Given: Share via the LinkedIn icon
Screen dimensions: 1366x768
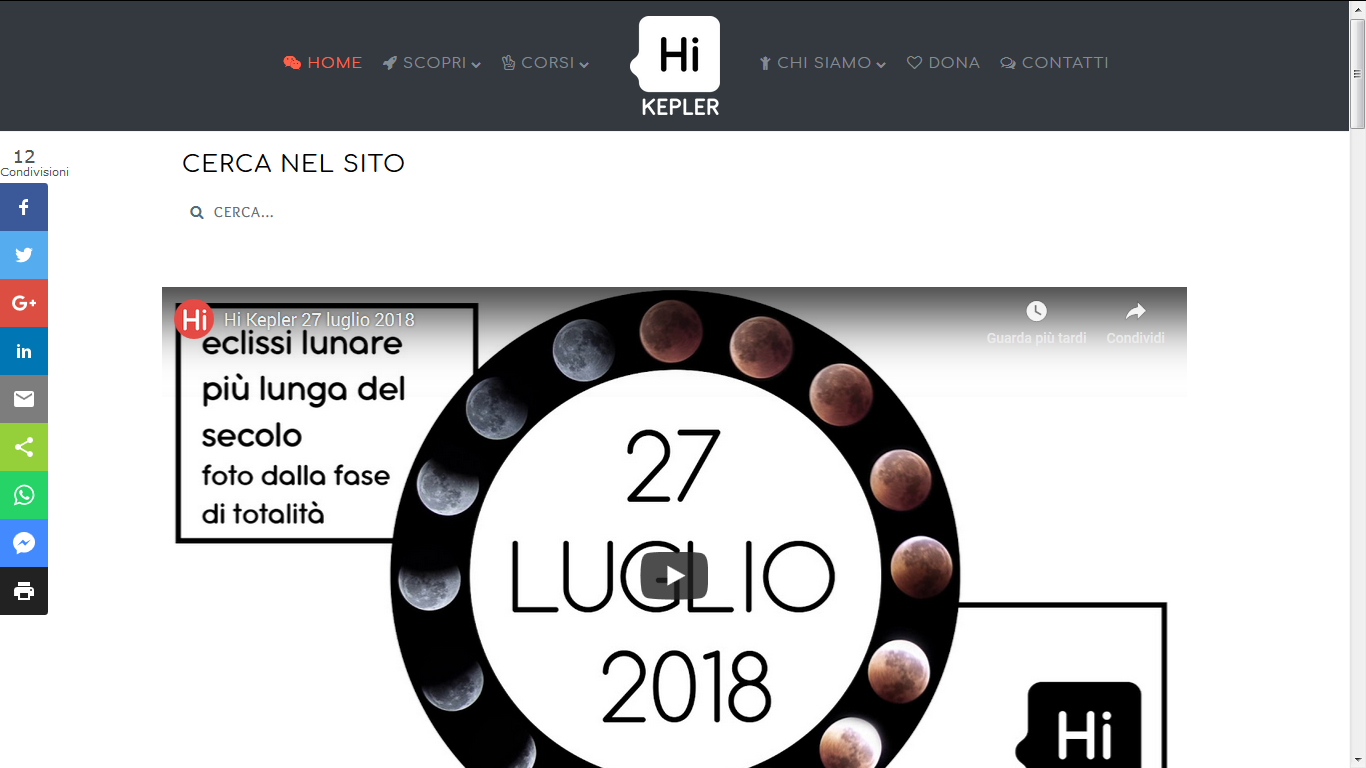Looking at the screenshot, I should (x=24, y=351).
